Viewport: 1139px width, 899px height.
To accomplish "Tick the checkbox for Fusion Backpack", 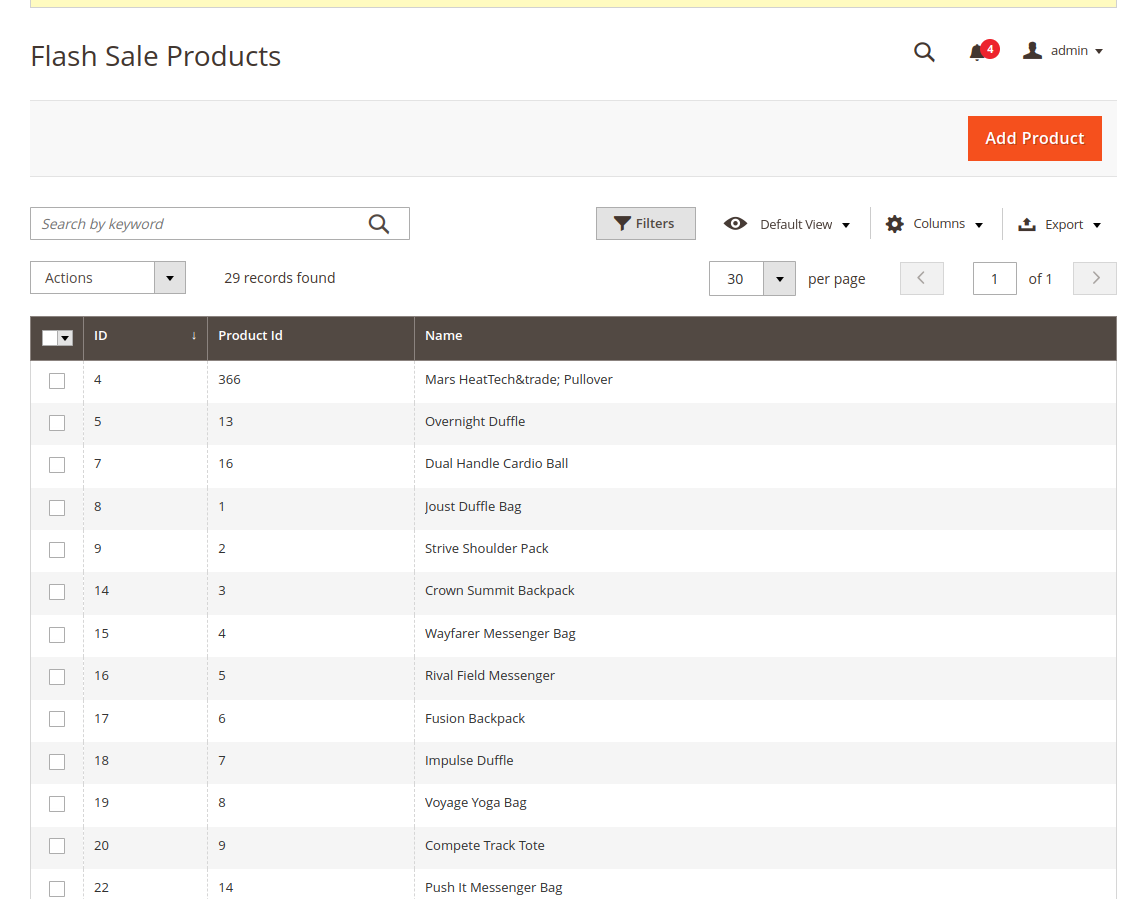I will (57, 719).
